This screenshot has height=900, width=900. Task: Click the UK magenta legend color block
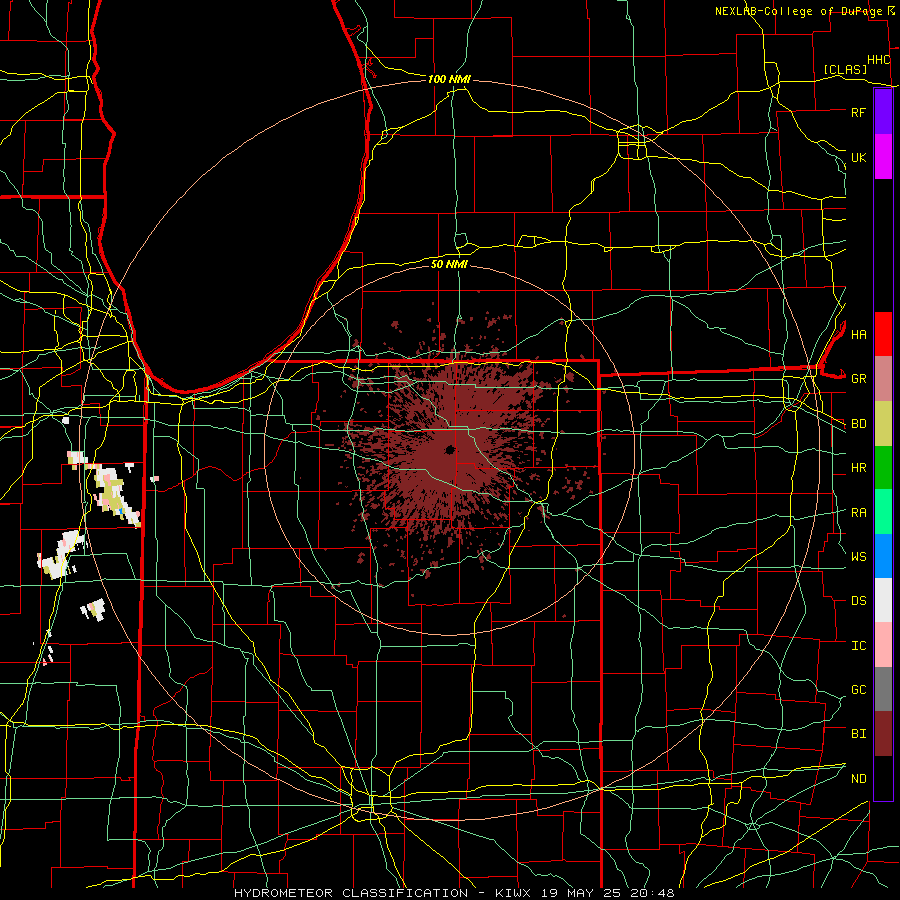(x=883, y=157)
